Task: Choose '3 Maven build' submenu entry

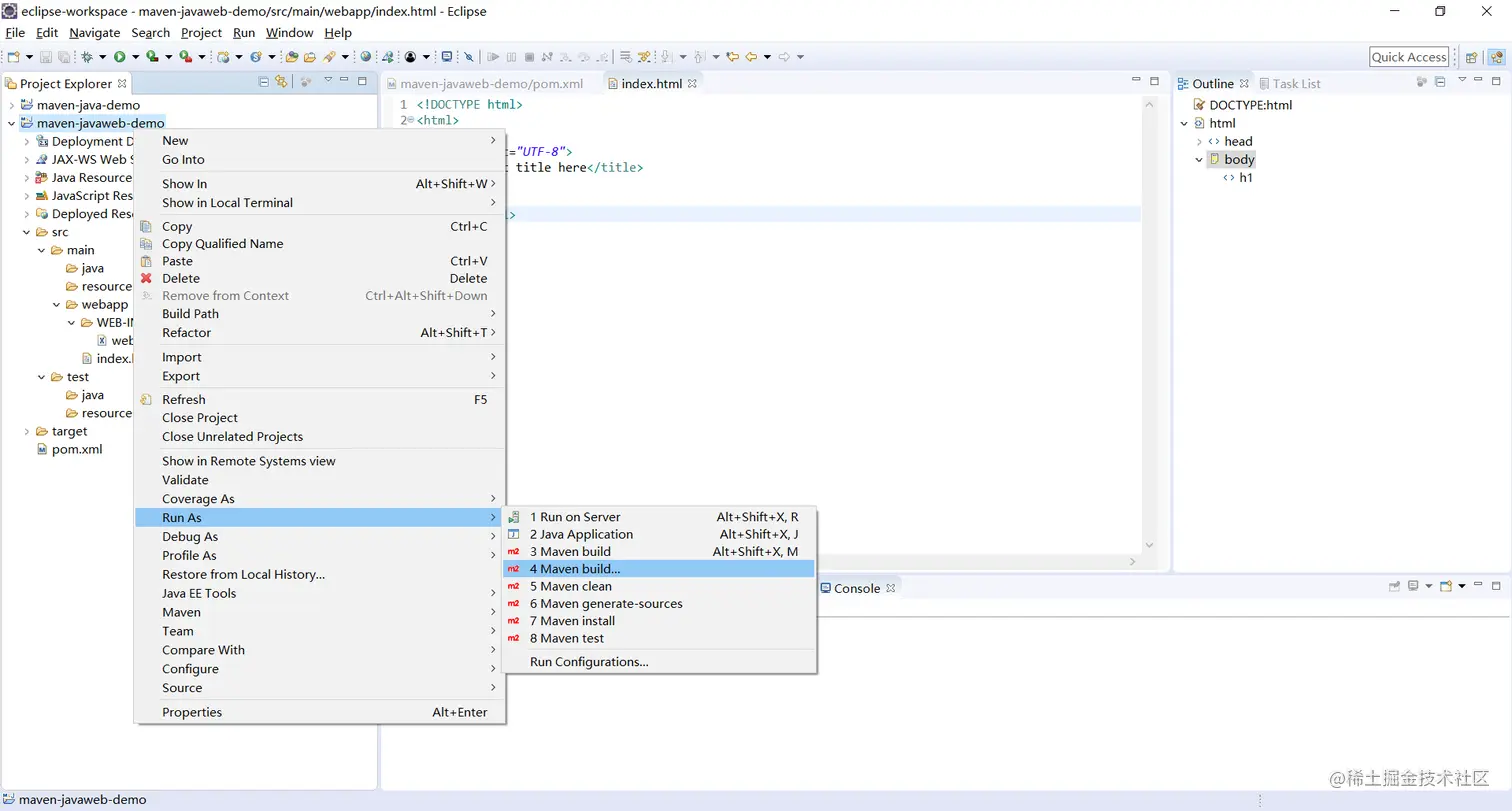Action: (660, 551)
